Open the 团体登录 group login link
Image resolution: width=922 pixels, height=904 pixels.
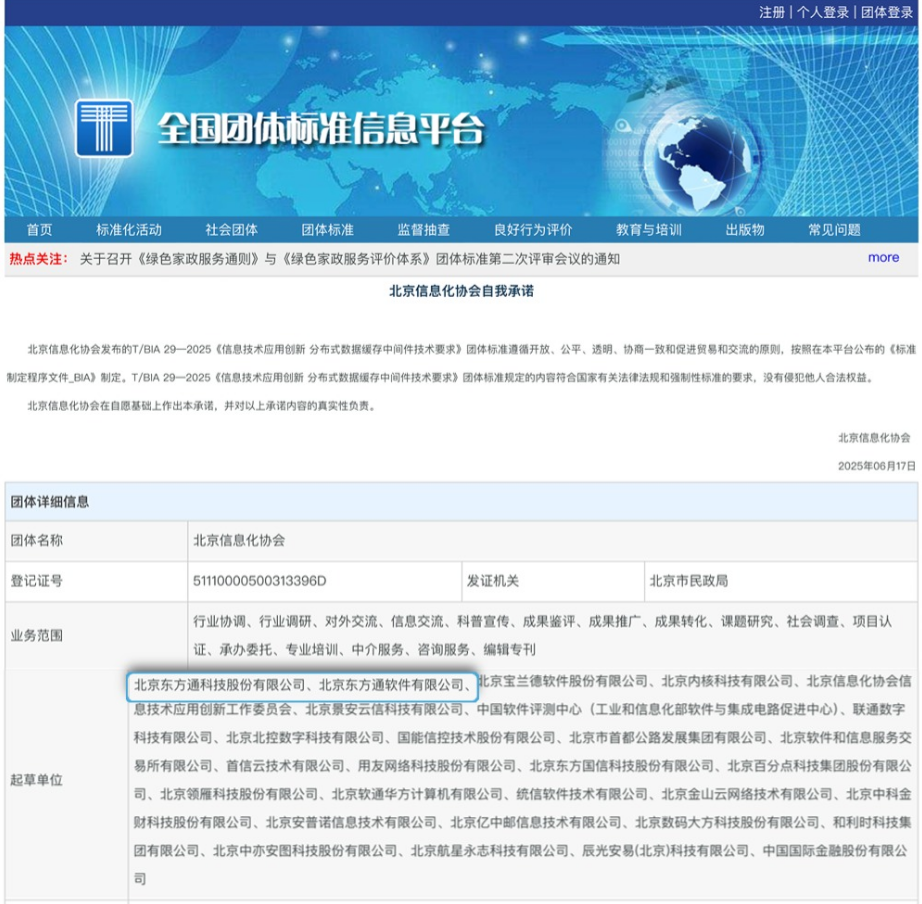(887, 12)
